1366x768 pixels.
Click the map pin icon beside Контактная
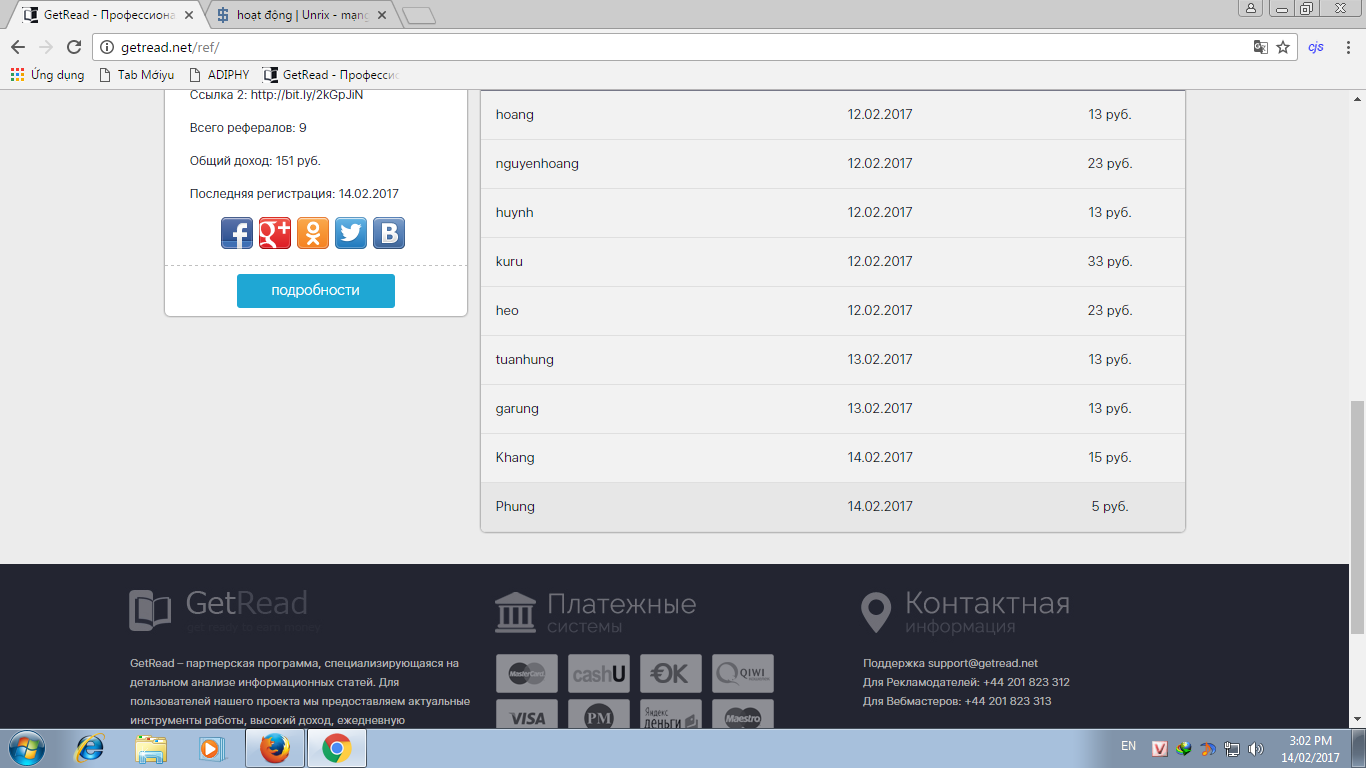(876, 612)
